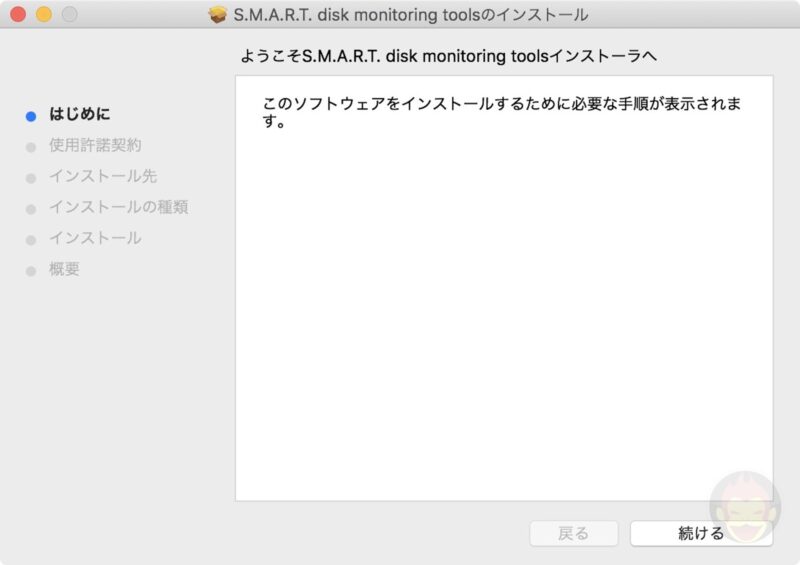The image size is (800, 565).
Task: Click the gray bullet beside 使用許諾契約
Action: pyautogui.click(x=31, y=147)
